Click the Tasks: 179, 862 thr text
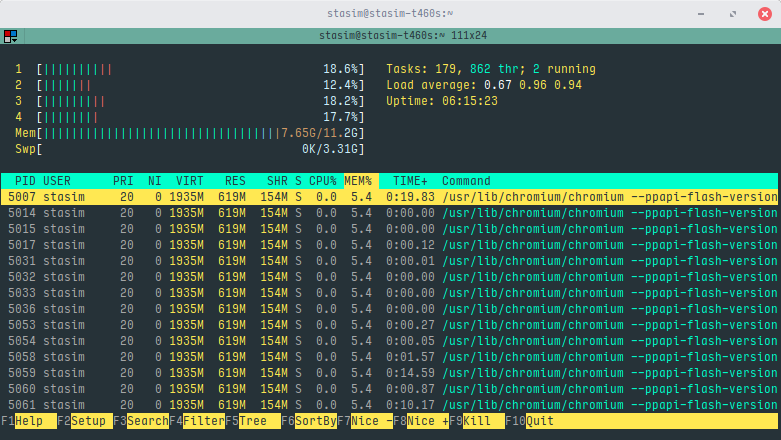 tap(452, 69)
